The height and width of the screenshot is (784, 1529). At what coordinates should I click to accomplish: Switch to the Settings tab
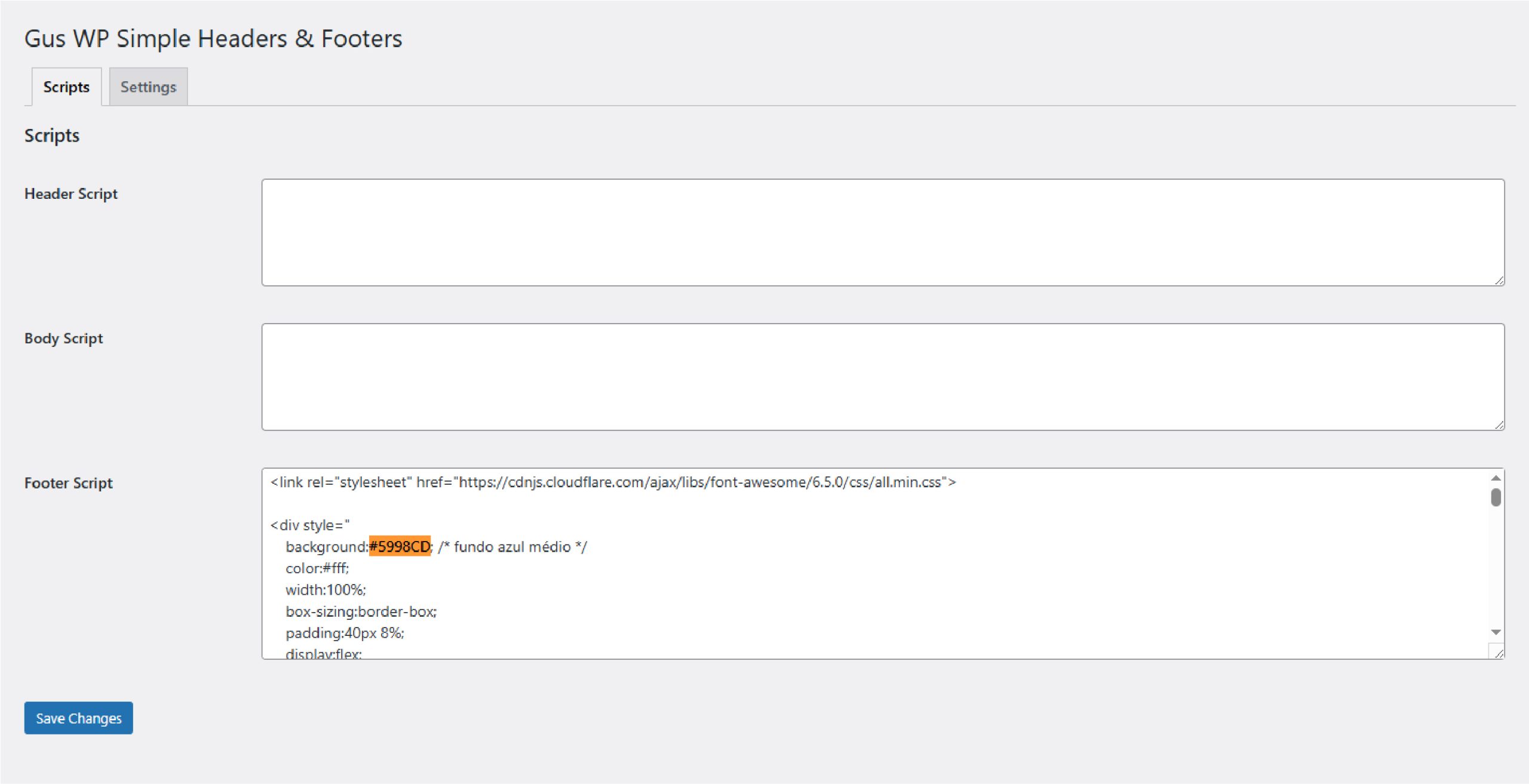tap(148, 86)
